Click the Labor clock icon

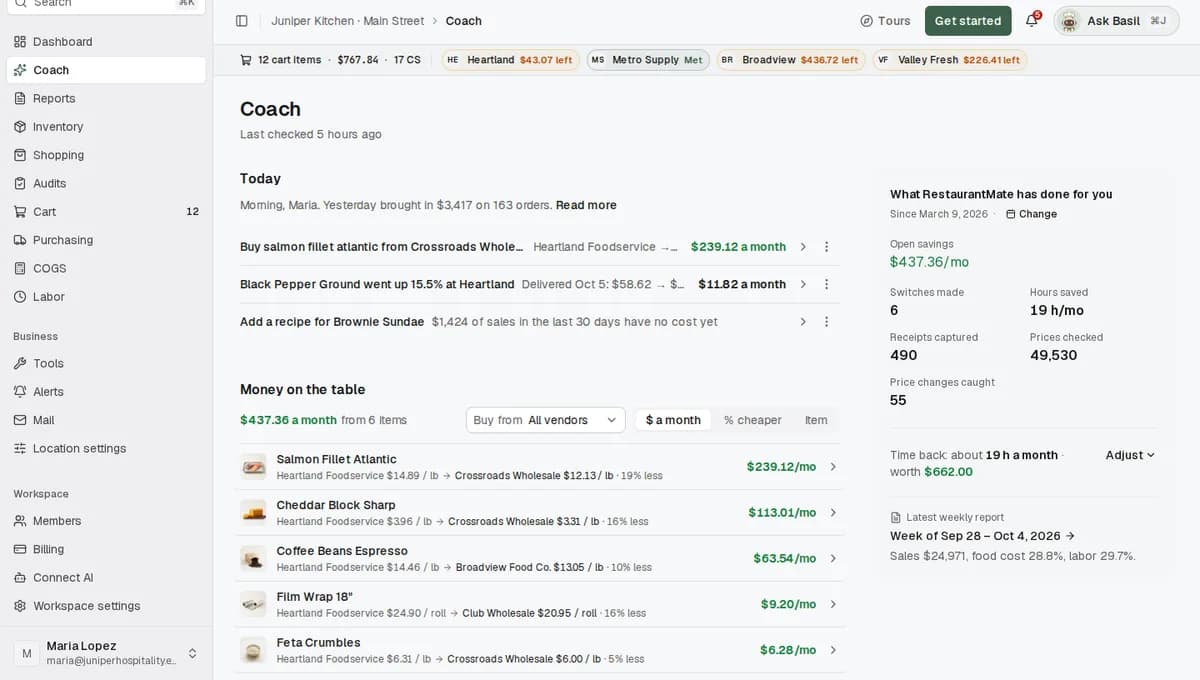click(20, 297)
